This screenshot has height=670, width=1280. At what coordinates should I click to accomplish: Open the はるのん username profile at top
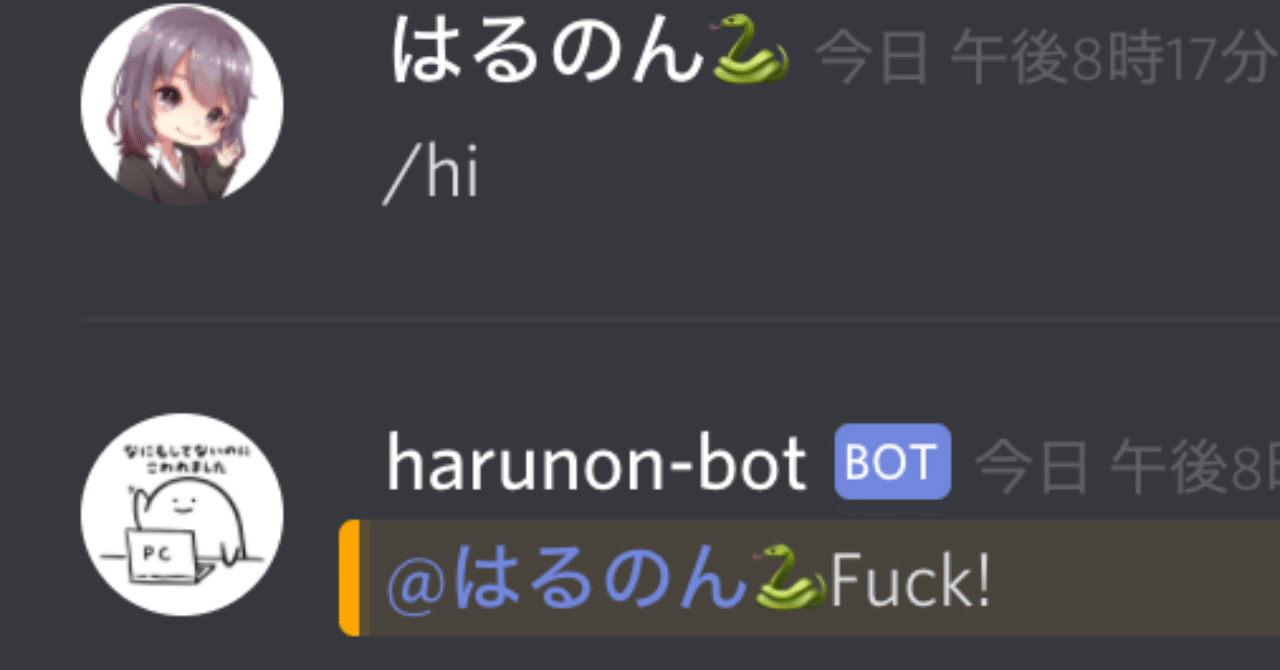(547, 50)
